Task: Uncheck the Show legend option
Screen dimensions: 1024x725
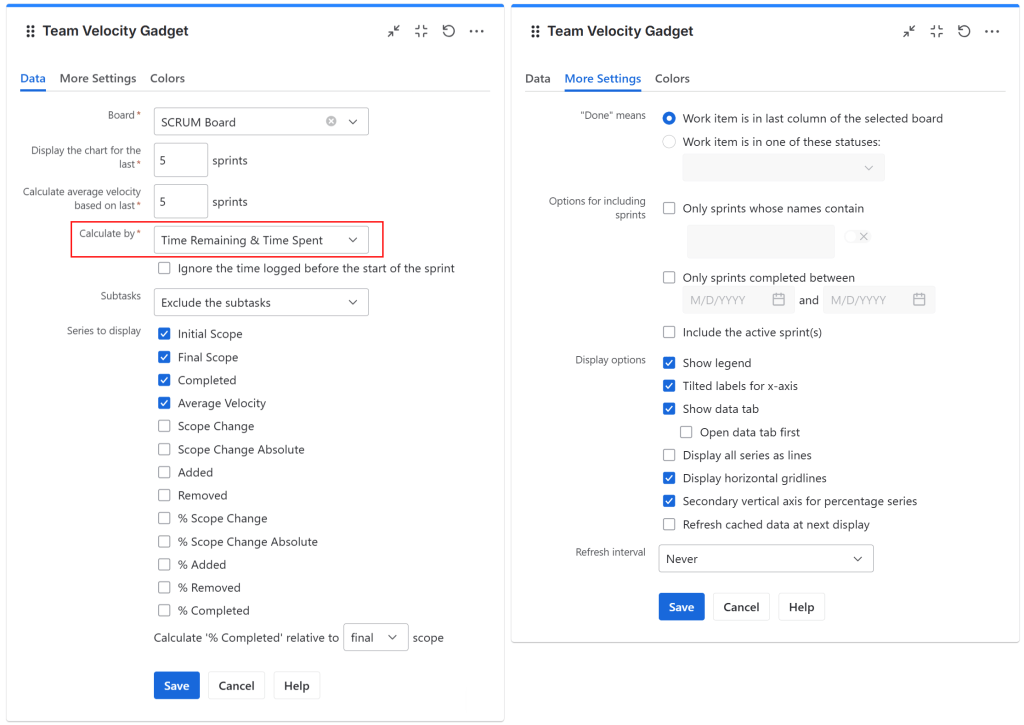Action: (669, 363)
